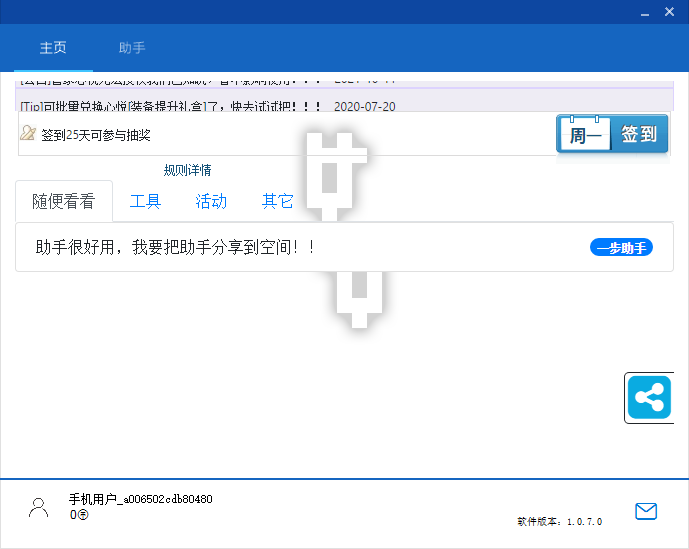This screenshot has height=549, width=689.
Task: Switch to the 主页 tab
Action: 53,47
